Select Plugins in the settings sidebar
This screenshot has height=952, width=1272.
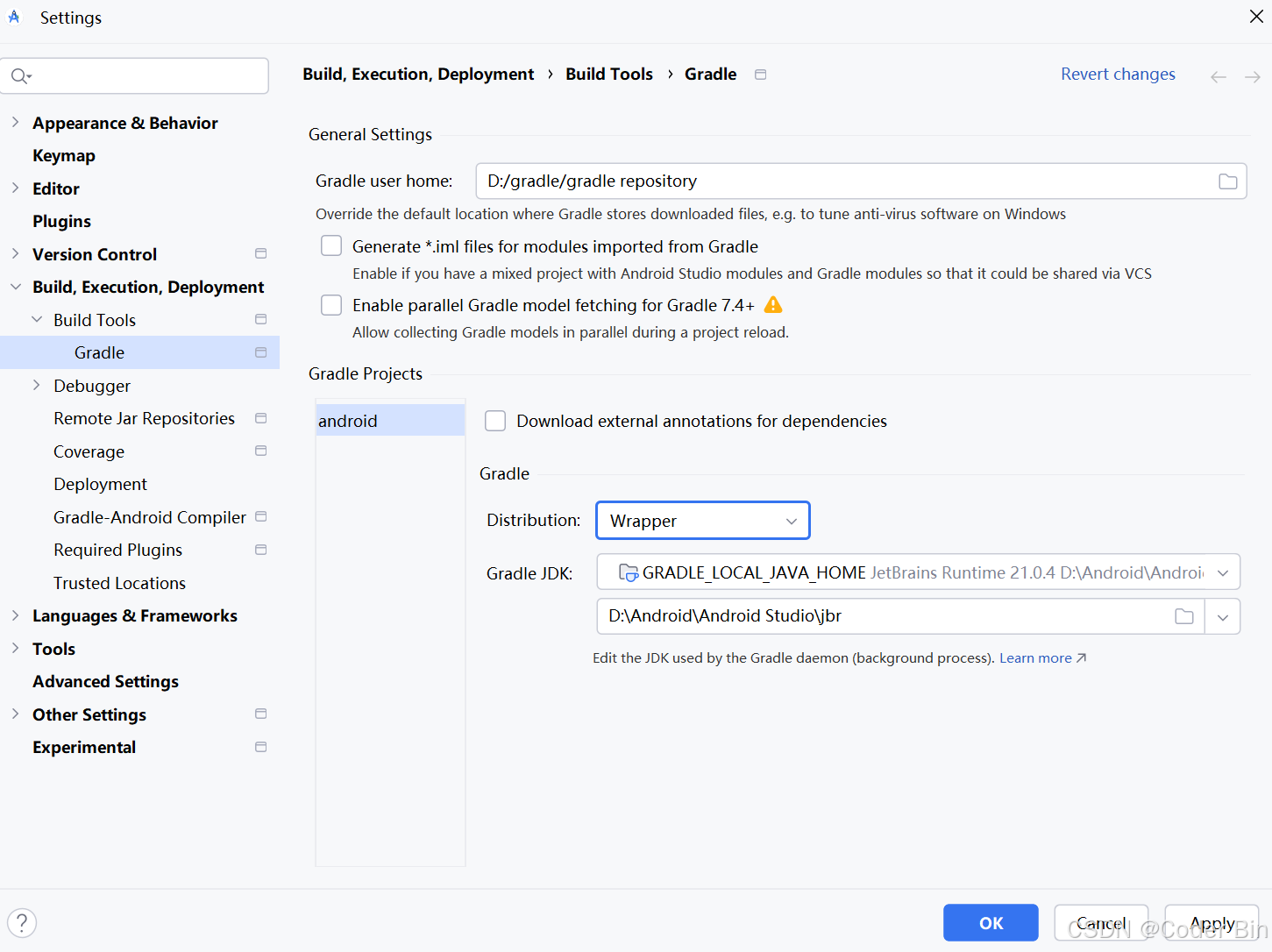61,221
